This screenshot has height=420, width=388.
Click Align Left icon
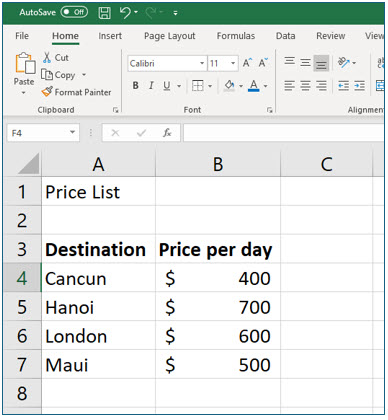(289, 86)
